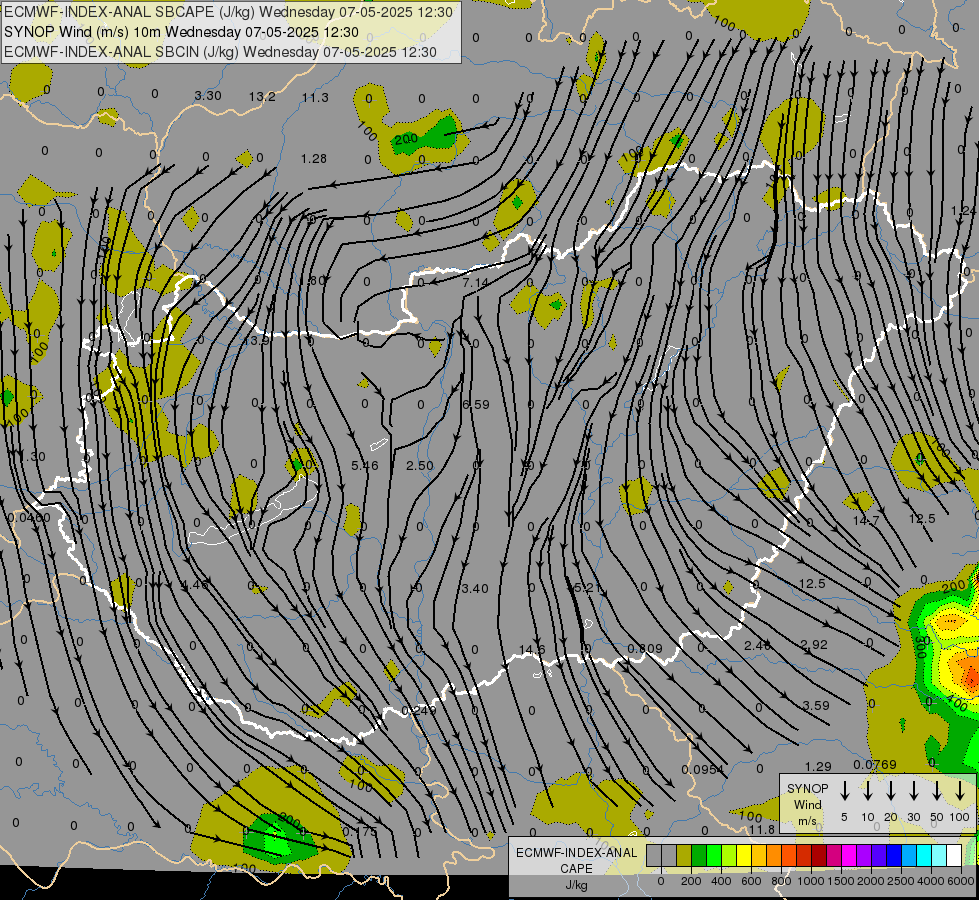Click the SYNOP Wind 10m header line
This screenshot has width=979, height=900.
pyautogui.click(x=181, y=32)
